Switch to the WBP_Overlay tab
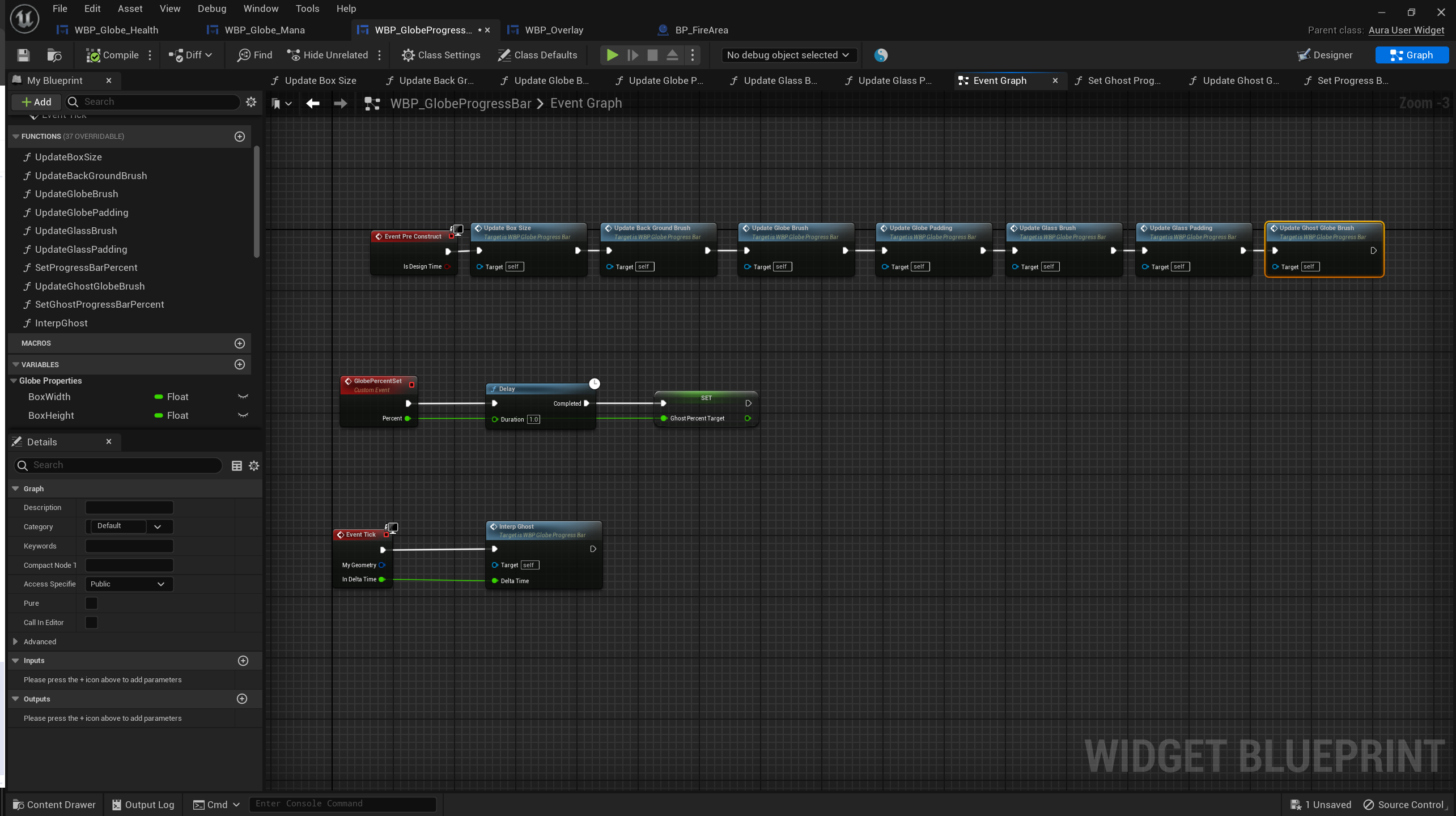Image resolution: width=1456 pixels, height=816 pixels. 553,30
